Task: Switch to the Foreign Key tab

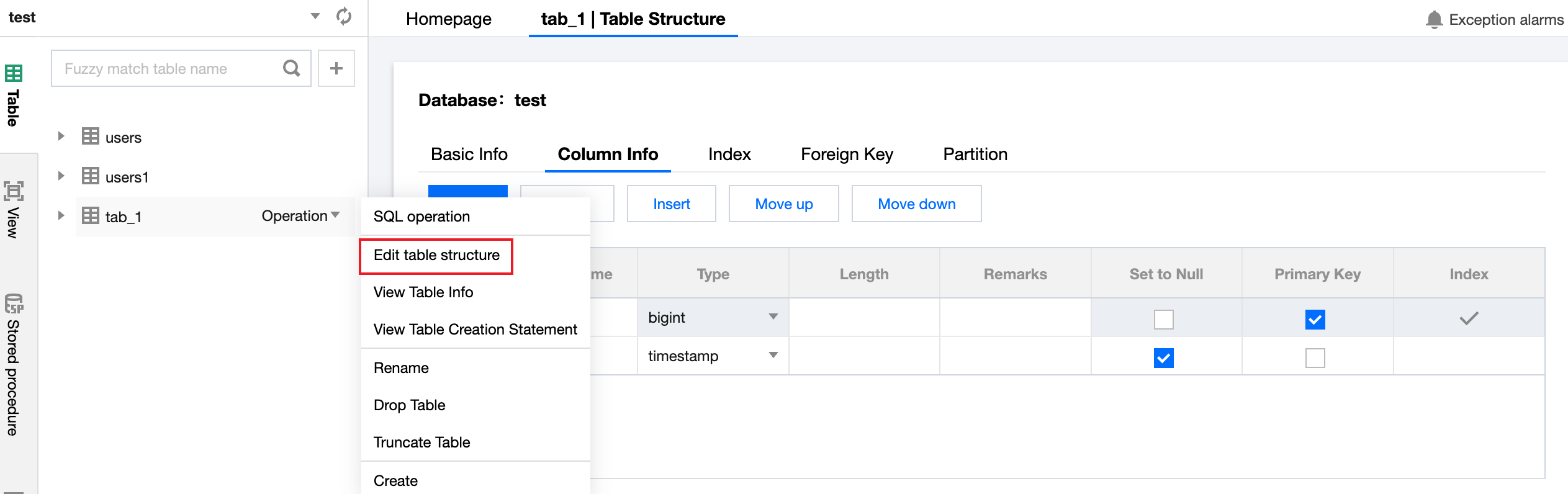Action: click(847, 154)
